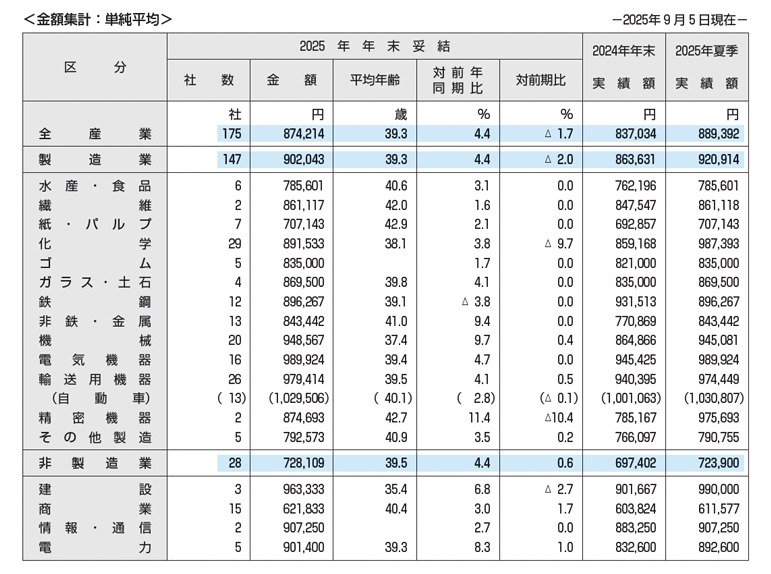Select the 全産業 row label

pyautogui.click(x=95, y=132)
